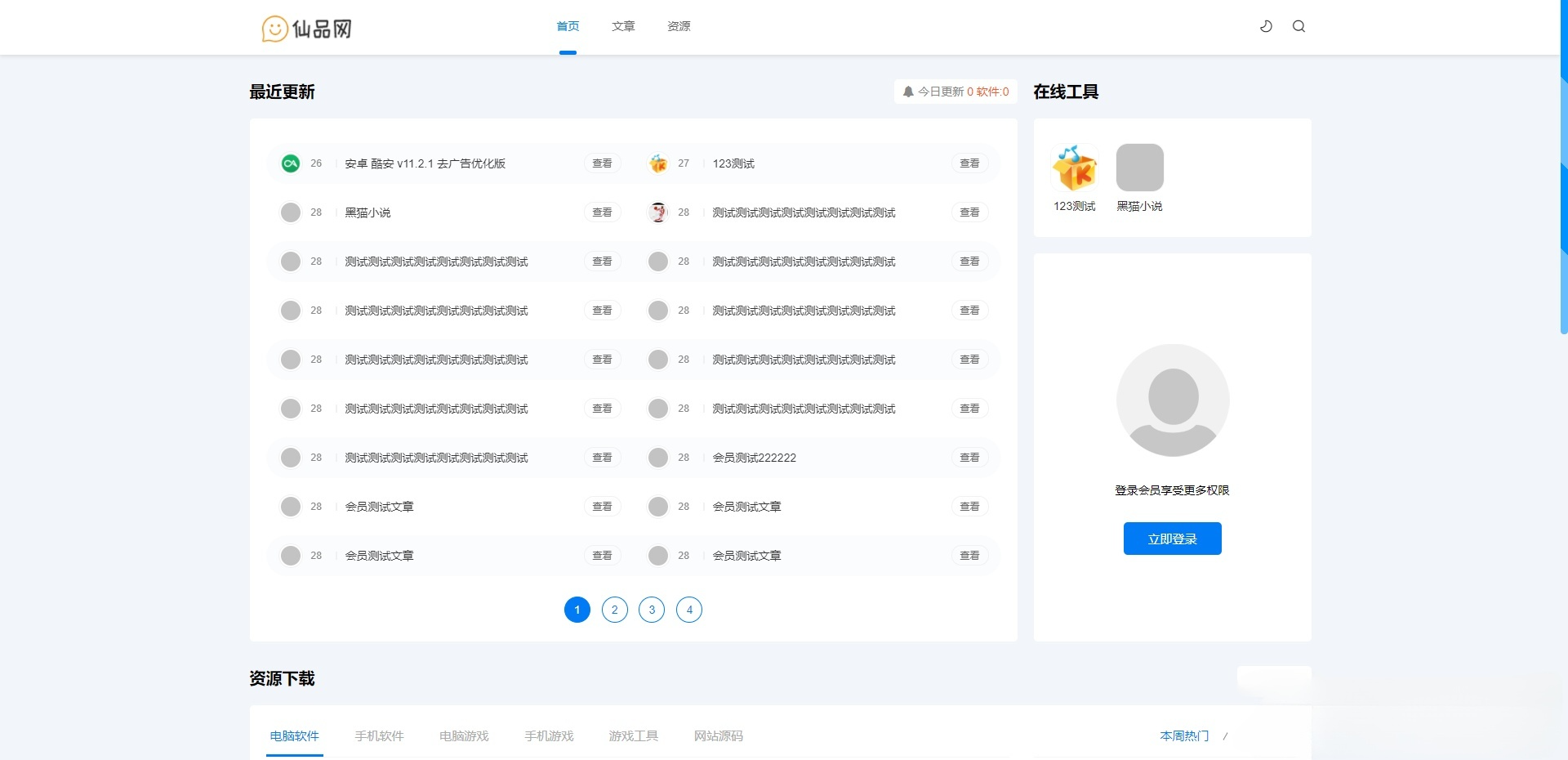The width and height of the screenshot is (1568, 760).
Task: Open page 2 of recent updates
Action: [x=614, y=610]
